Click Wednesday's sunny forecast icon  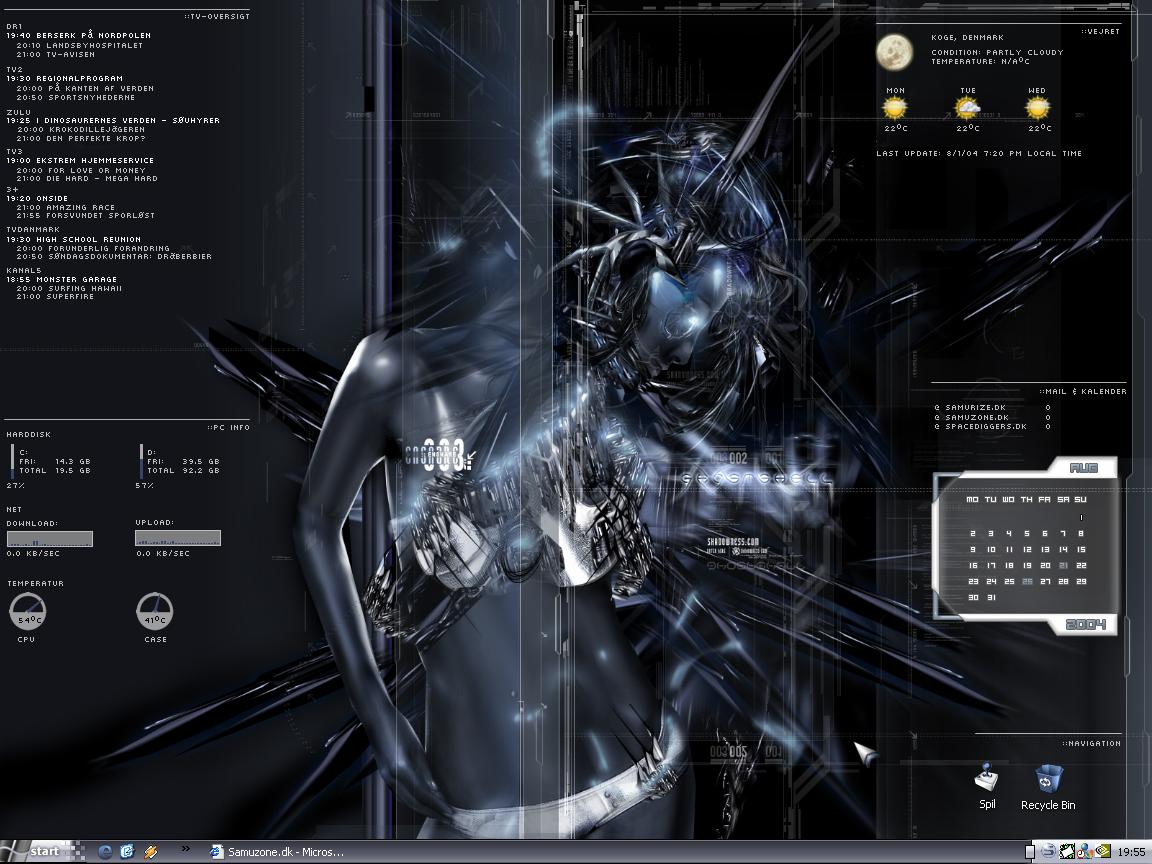[1038, 108]
